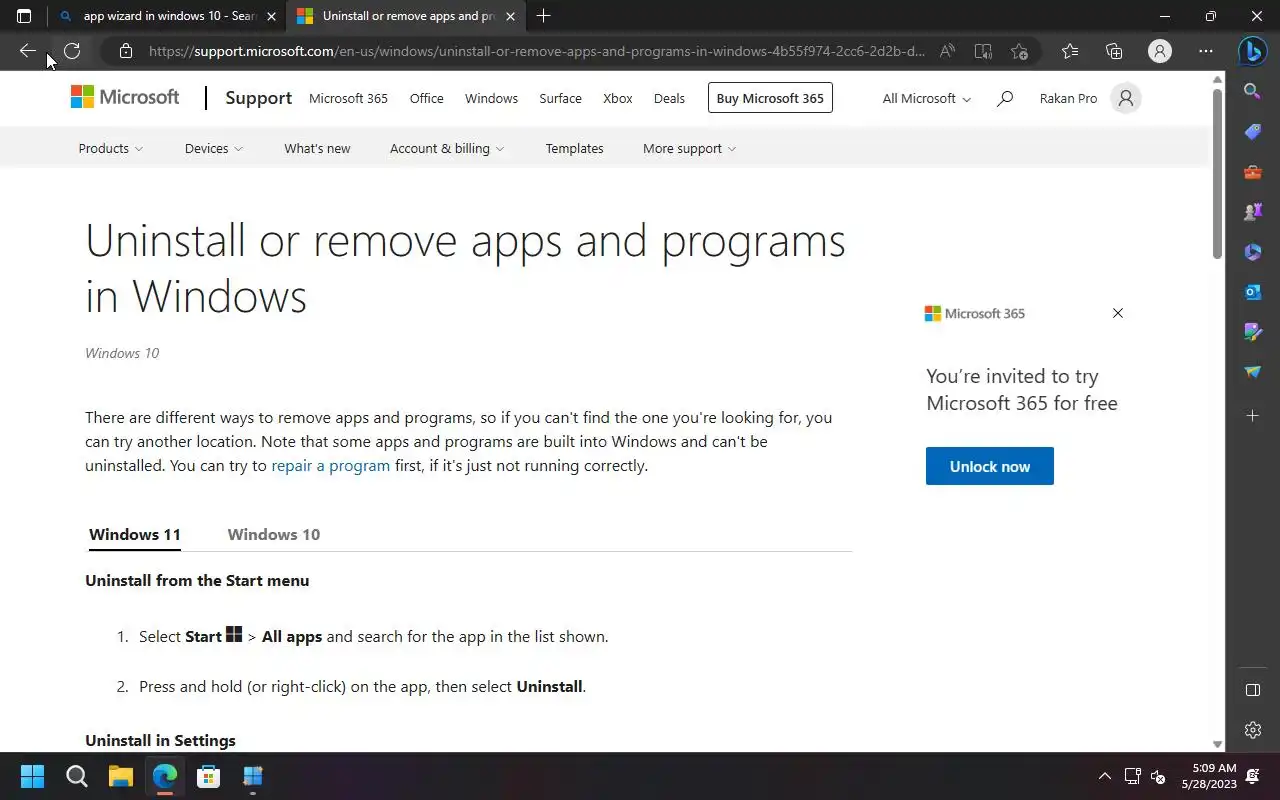This screenshot has height=800, width=1280.
Task: Go back using the browser back arrow
Action: (27, 51)
